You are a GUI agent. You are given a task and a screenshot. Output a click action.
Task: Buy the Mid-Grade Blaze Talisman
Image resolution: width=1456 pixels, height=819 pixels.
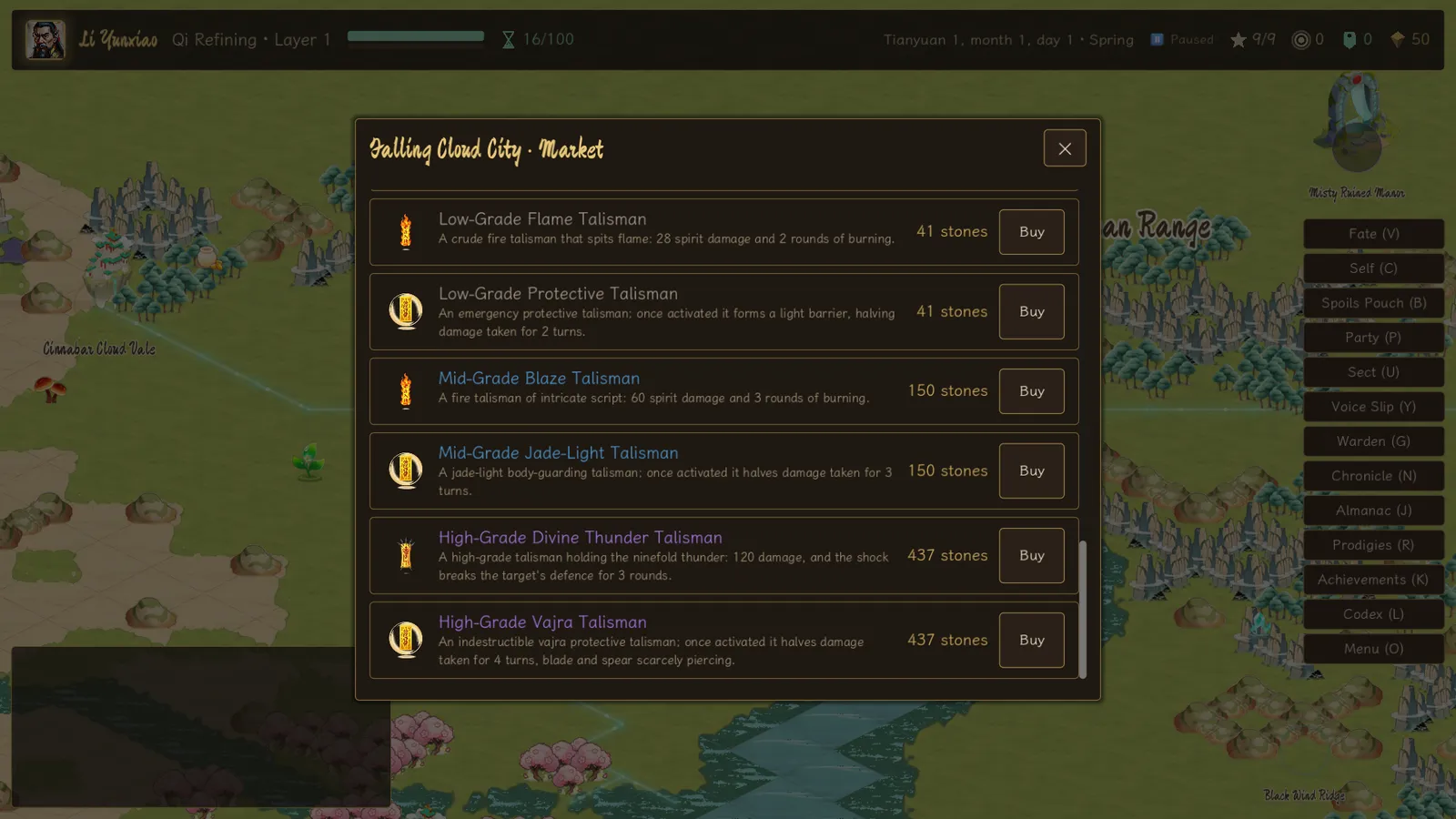coord(1032,391)
